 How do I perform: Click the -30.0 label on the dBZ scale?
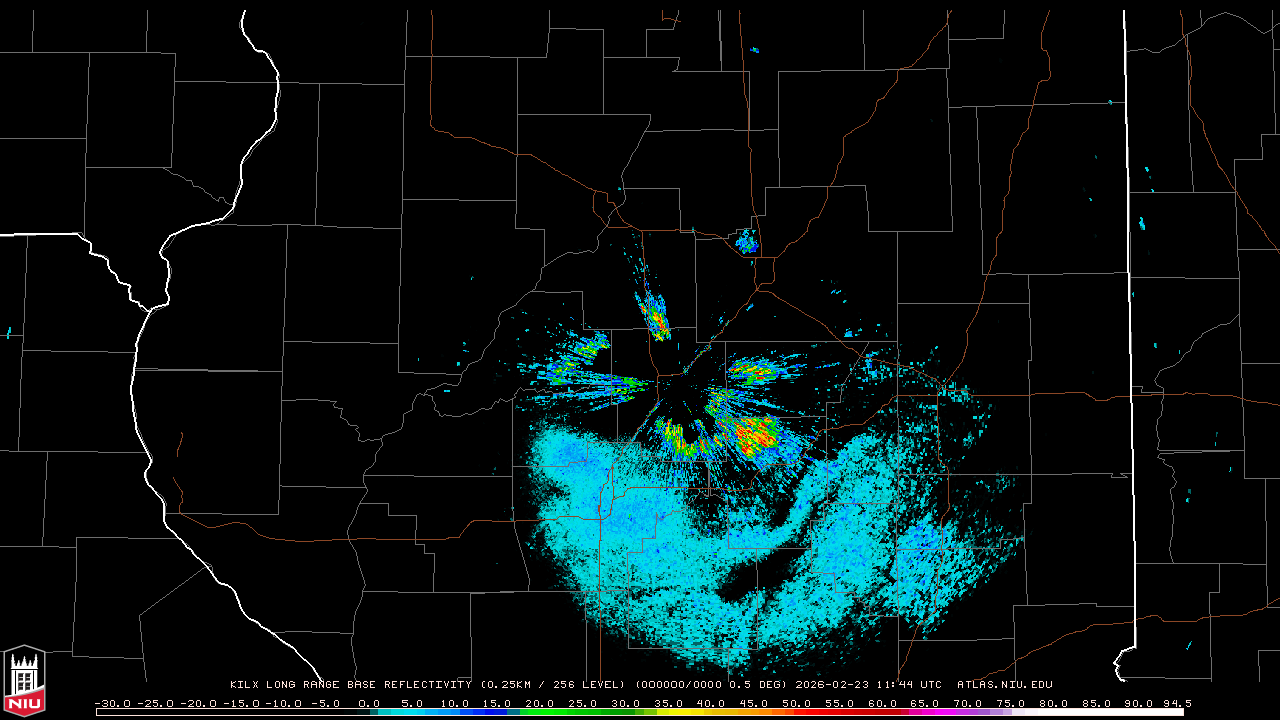pos(113,703)
